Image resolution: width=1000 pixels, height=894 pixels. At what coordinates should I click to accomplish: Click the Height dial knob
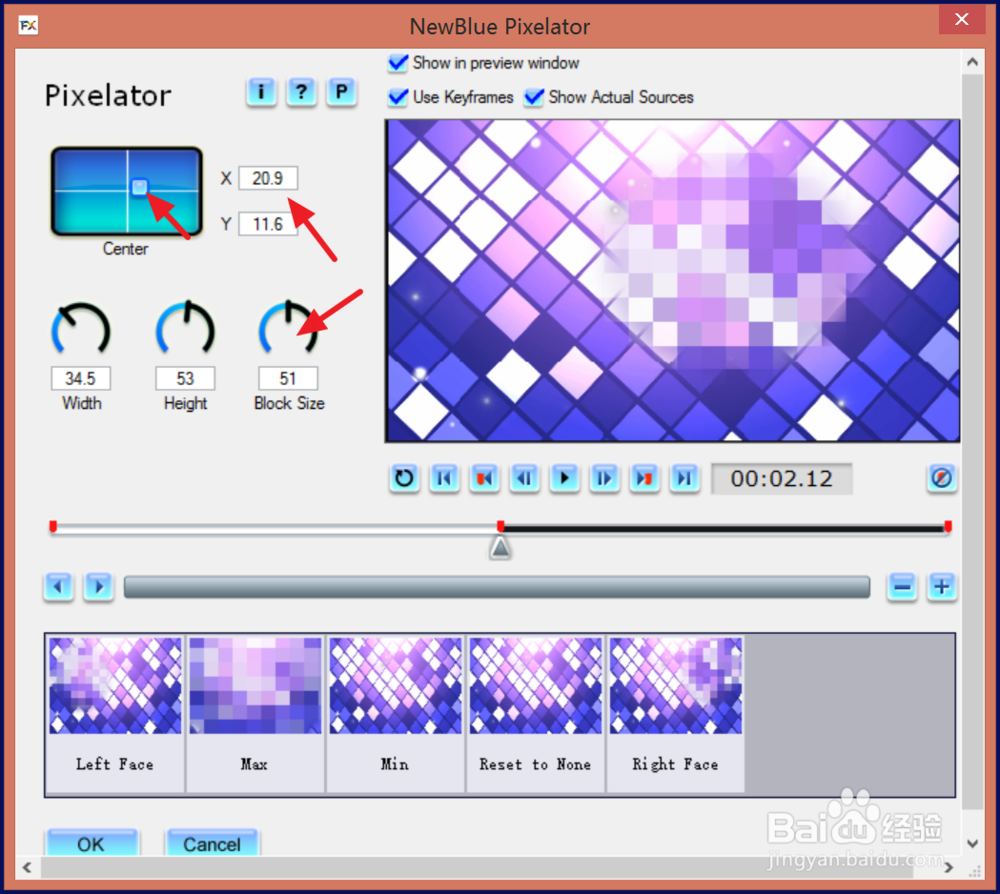tap(185, 328)
